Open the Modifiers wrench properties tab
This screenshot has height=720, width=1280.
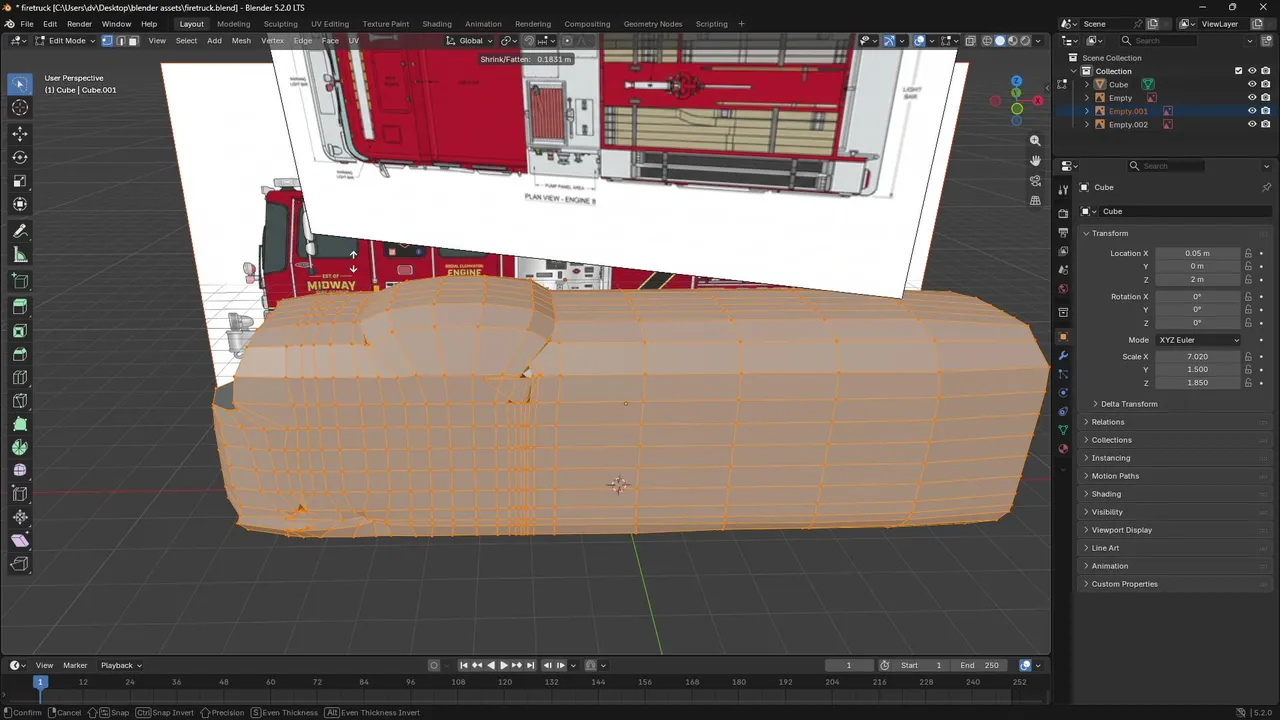(1063, 355)
